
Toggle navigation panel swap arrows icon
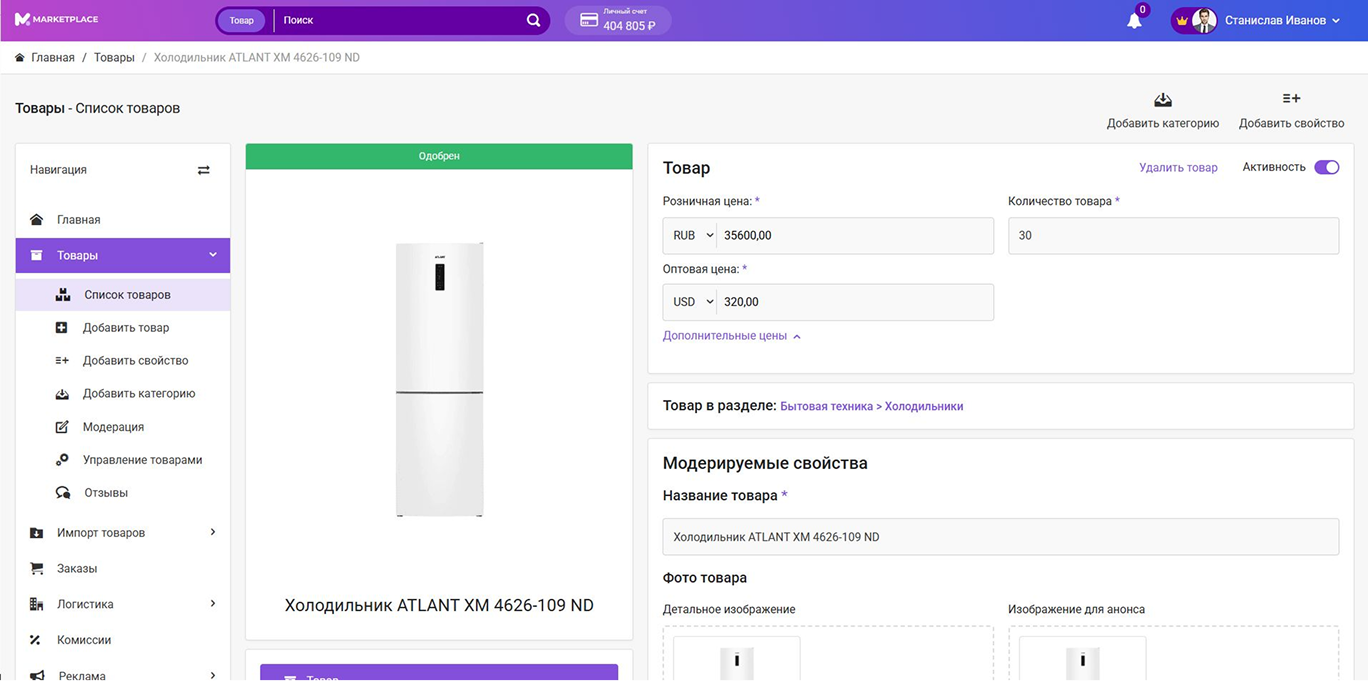pos(204,170)
